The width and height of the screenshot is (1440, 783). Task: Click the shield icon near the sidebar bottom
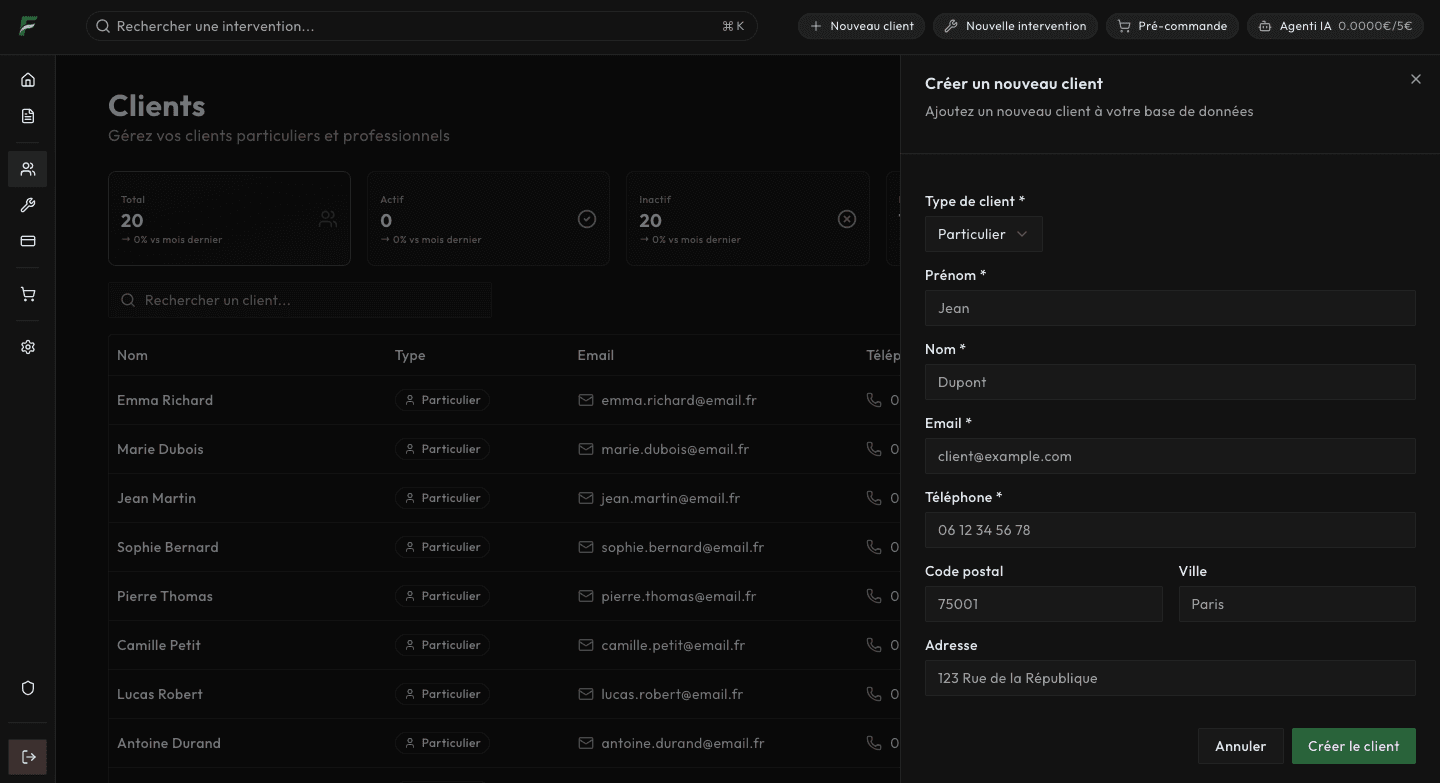(28, 687)
